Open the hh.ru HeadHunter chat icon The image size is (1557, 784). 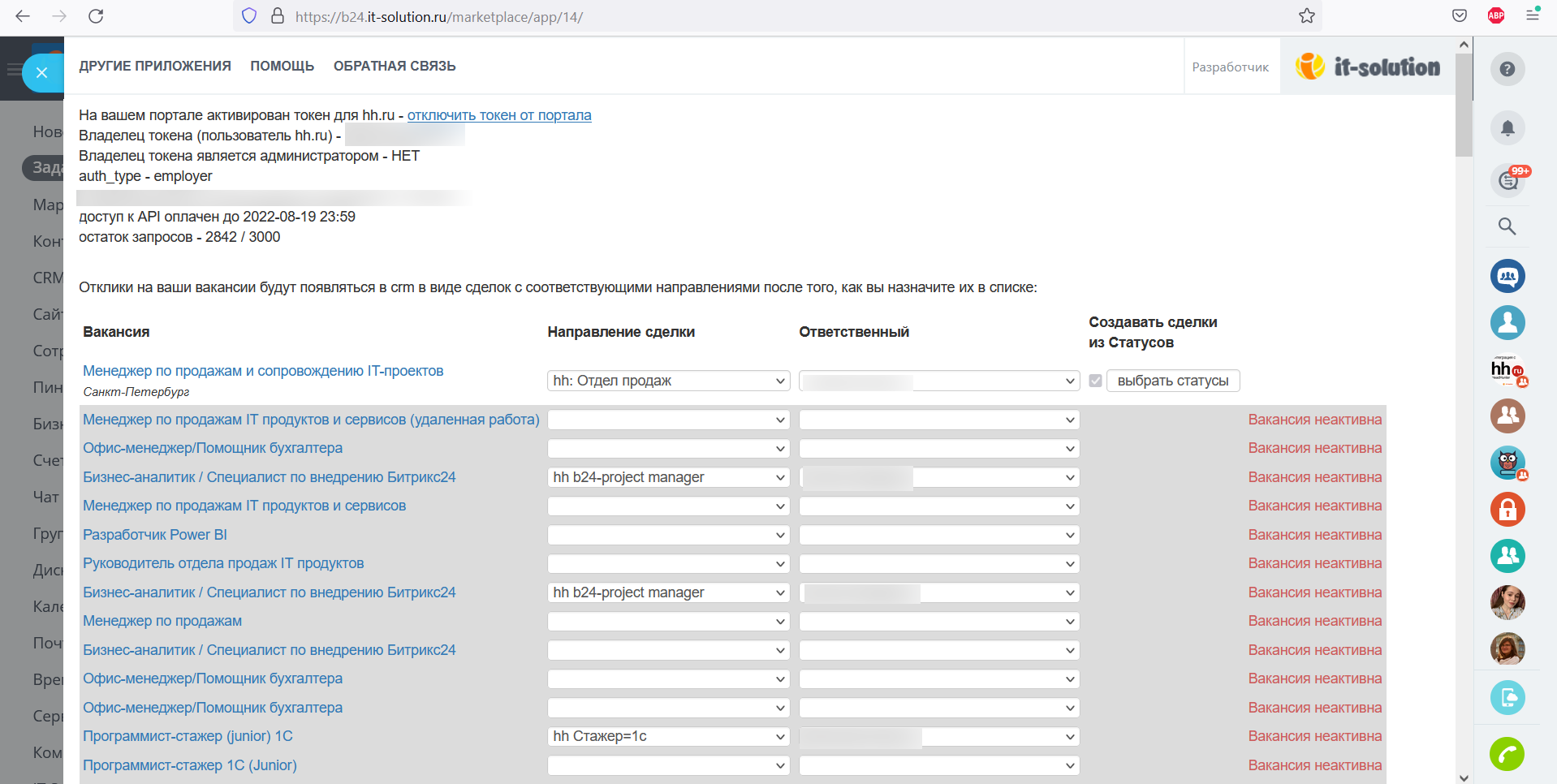1507,370
